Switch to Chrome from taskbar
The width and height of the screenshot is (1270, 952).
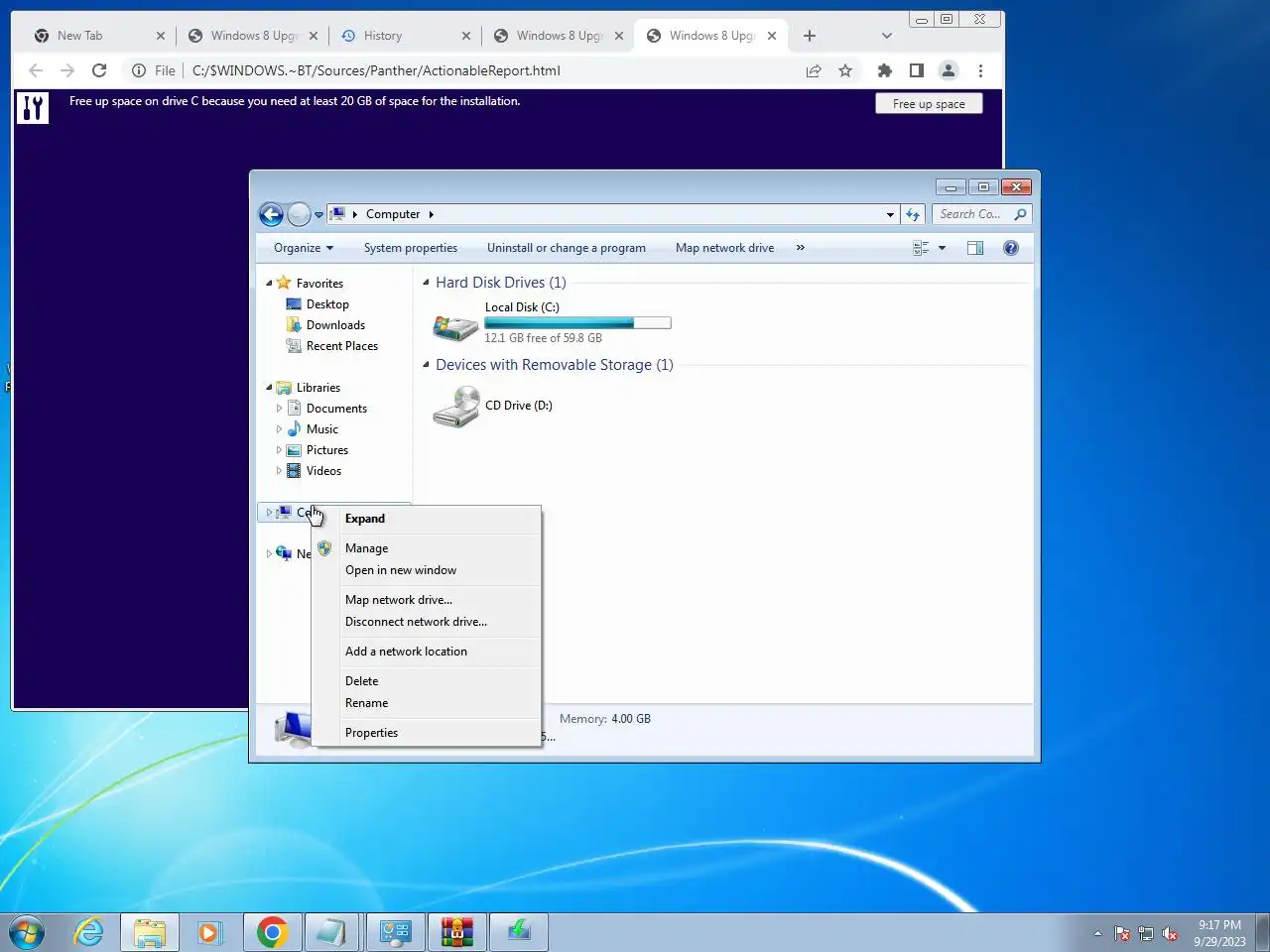pyautogui.click(x=272, y=932)
